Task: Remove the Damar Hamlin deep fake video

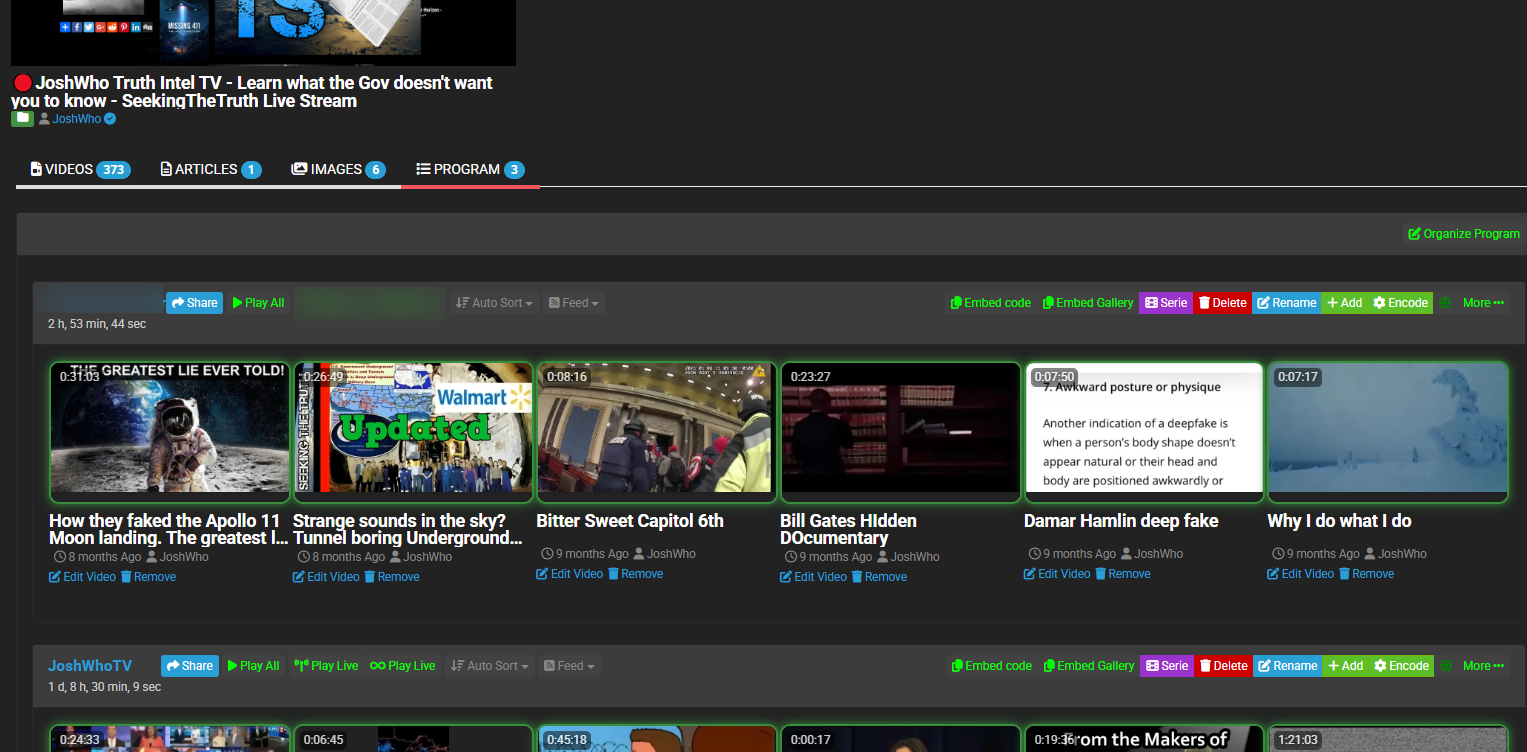Action: click(1122, 574)
